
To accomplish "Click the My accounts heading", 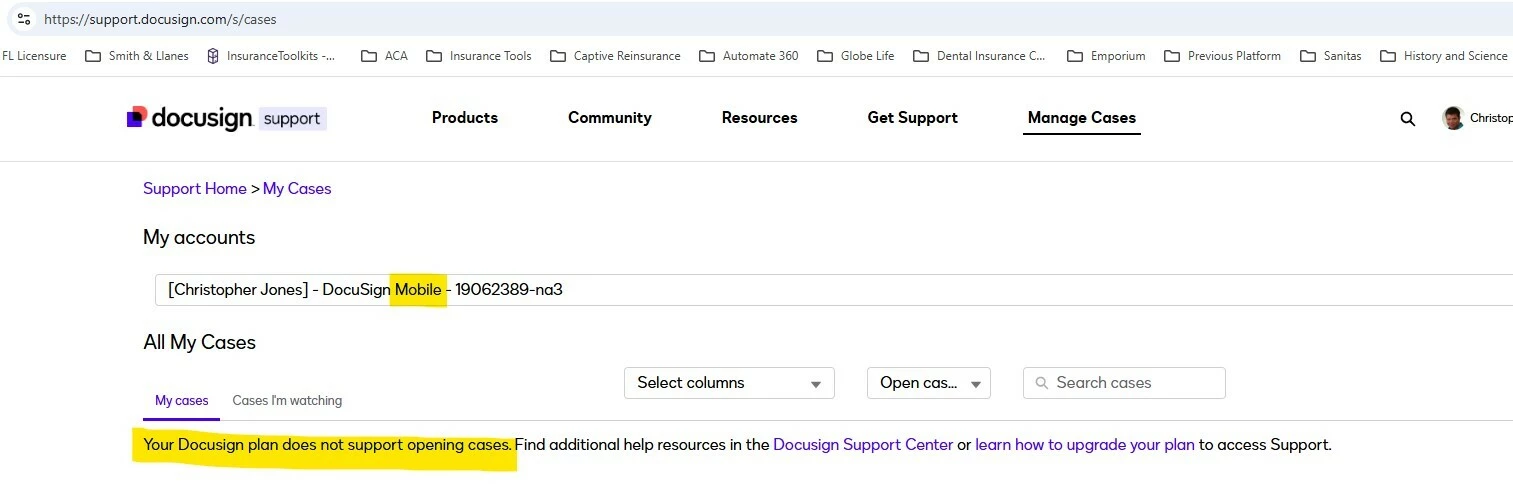I will (x=199, y=238).
